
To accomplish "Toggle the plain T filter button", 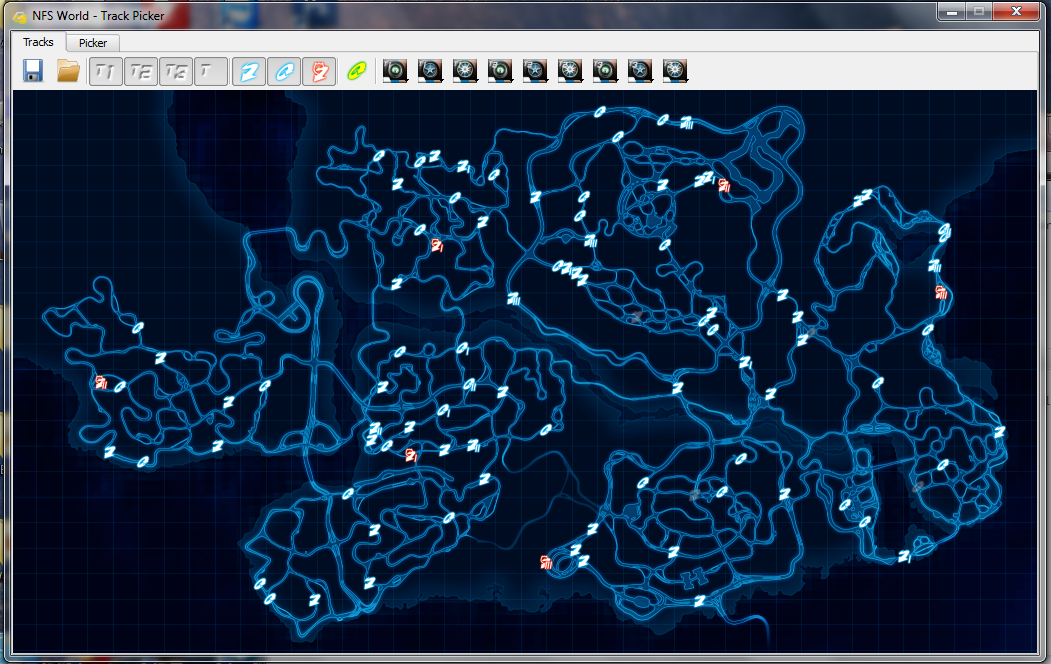I will point(210,71).
